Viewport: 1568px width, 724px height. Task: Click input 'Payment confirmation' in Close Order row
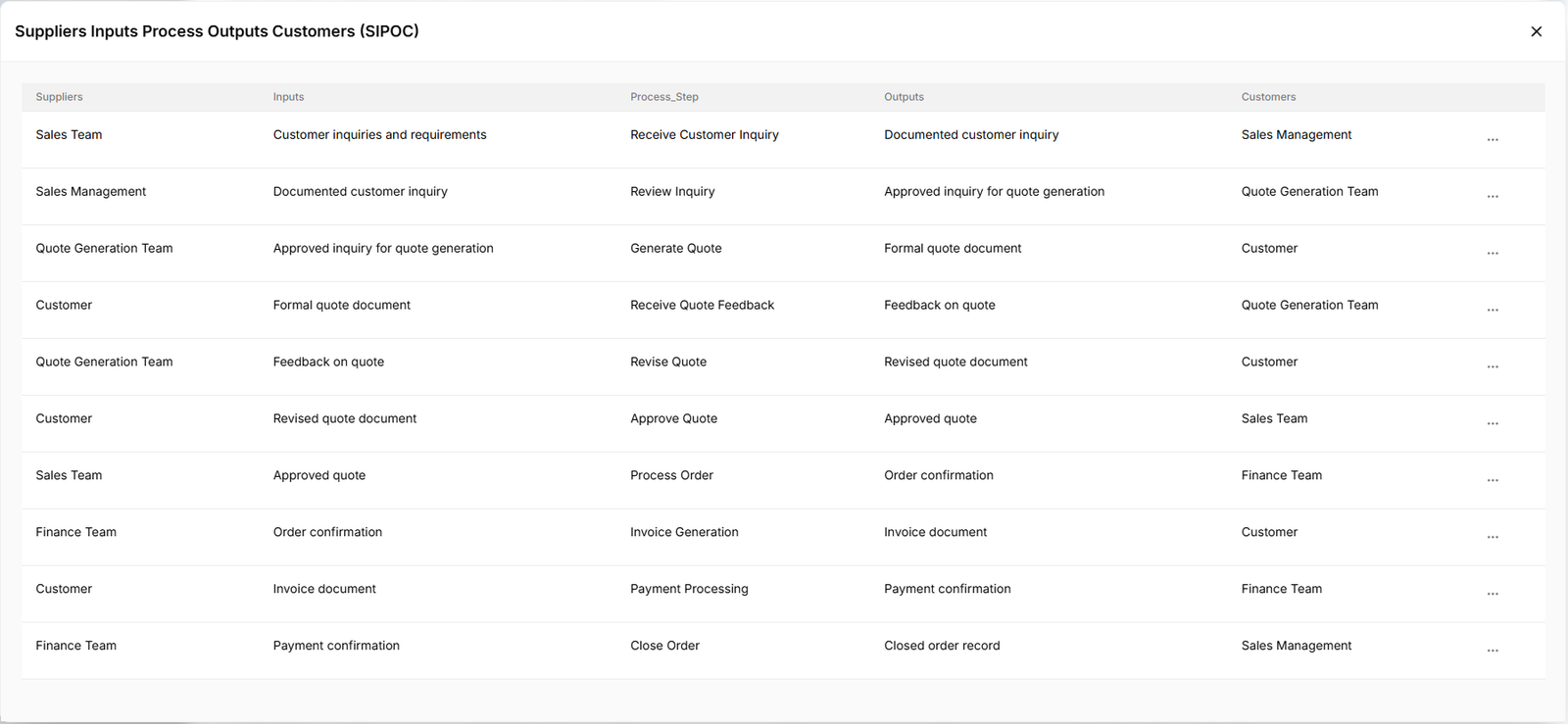point(336,647)
